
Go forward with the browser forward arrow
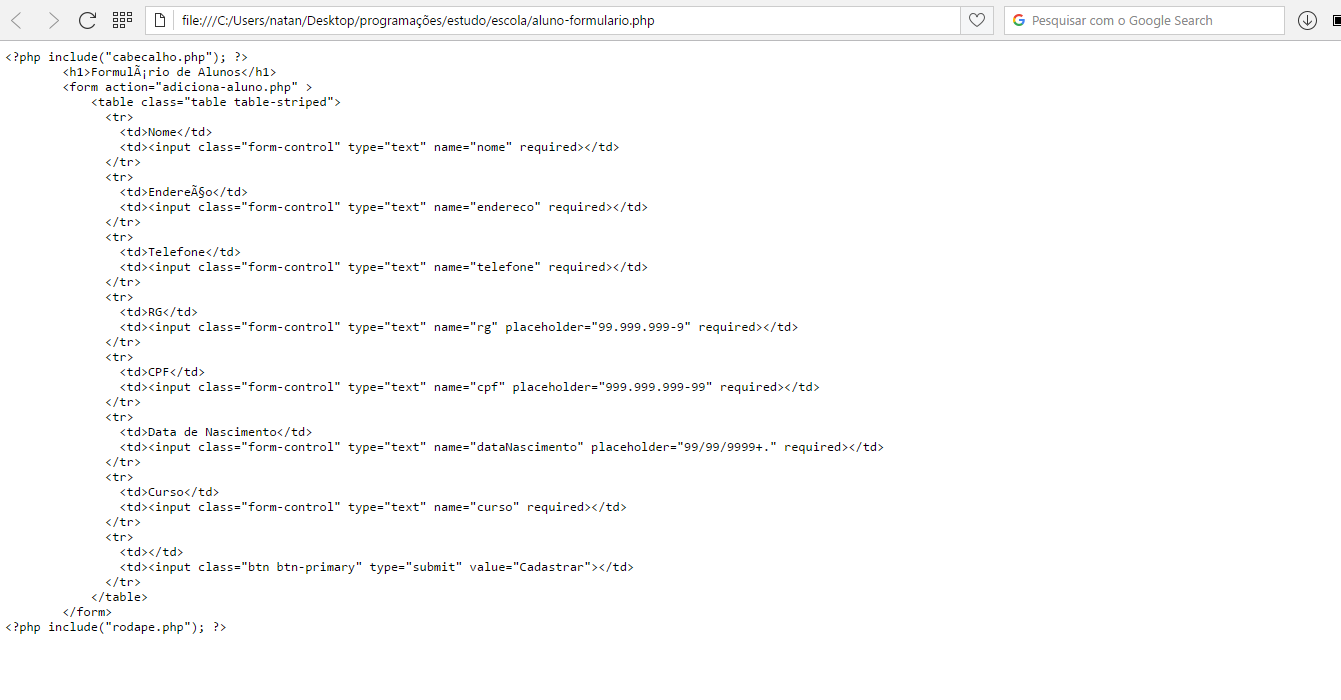coord(54,20)
